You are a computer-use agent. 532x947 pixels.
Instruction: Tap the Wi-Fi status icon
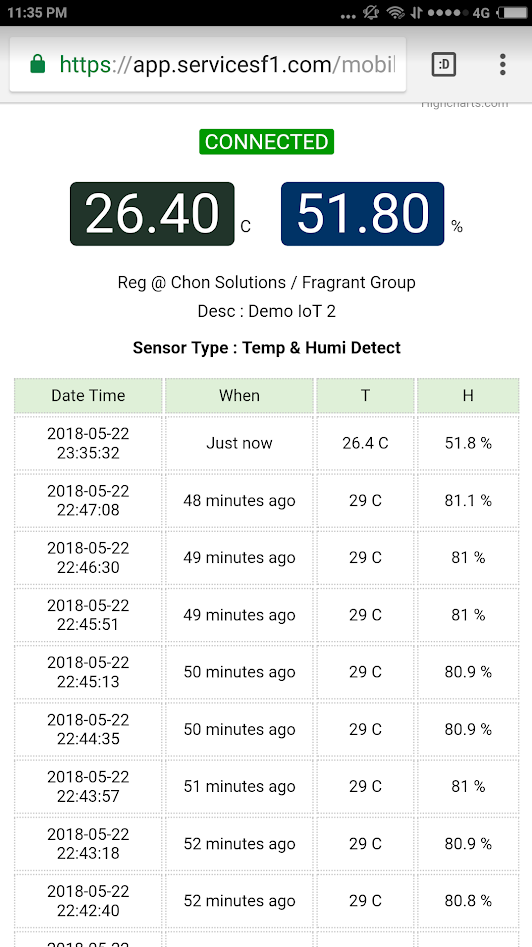pyautogui.click(x=396, y=13)
